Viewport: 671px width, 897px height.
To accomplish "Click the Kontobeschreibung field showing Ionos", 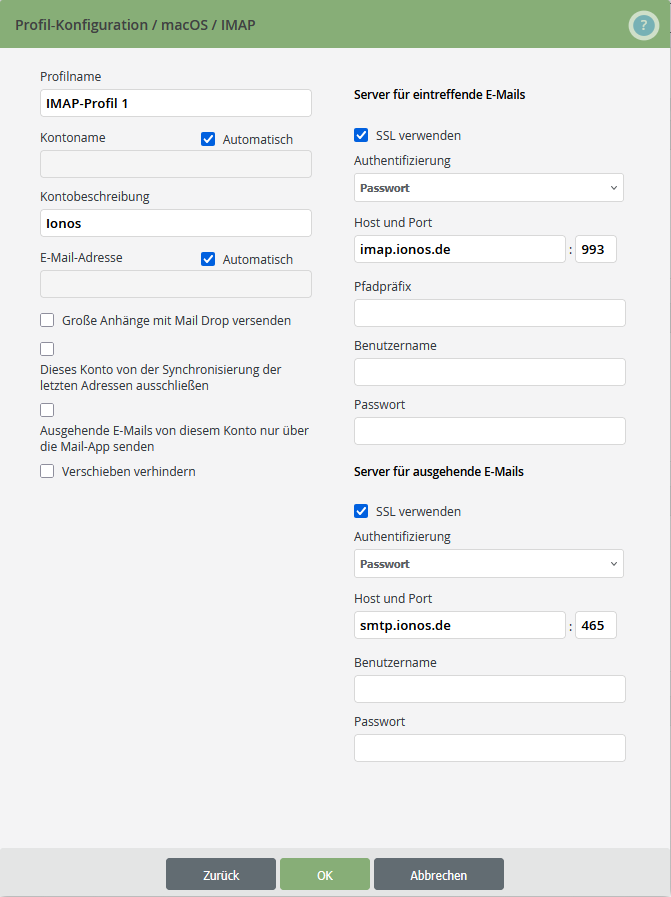I will (175, 222).
